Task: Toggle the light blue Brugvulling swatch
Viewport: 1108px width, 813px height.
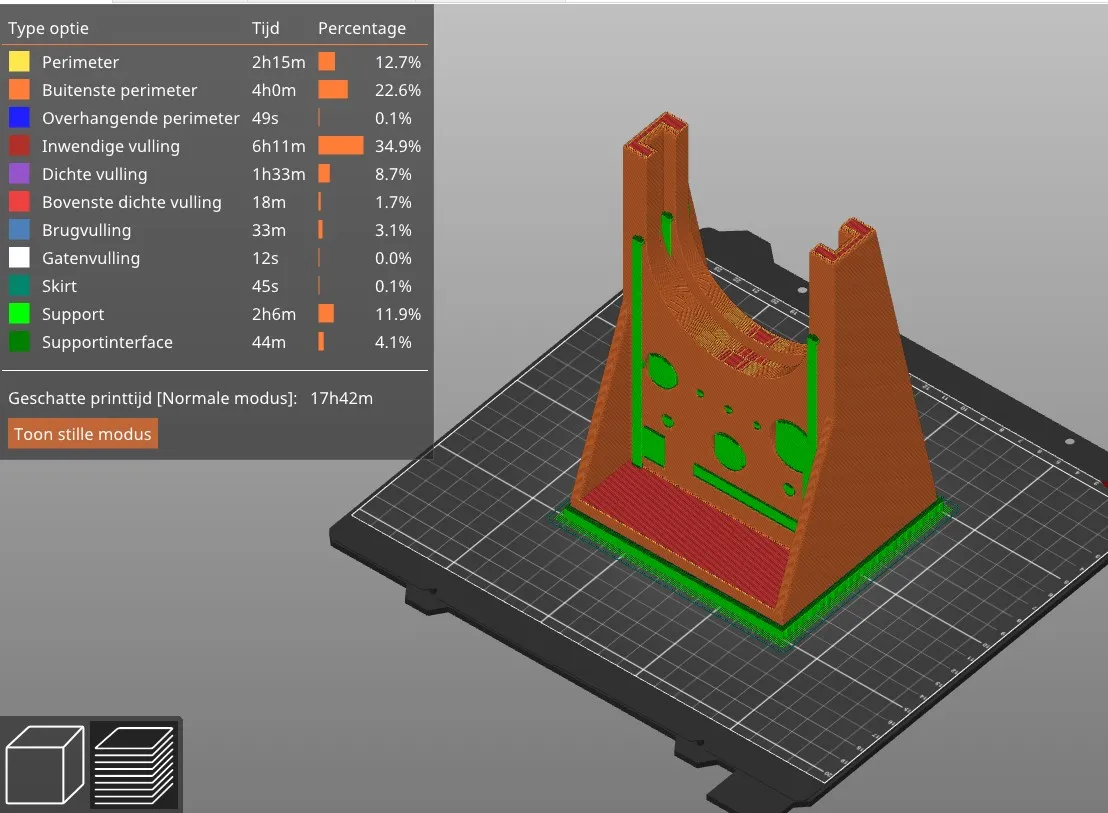Action: pyautogui.click(x=19, y=230)
